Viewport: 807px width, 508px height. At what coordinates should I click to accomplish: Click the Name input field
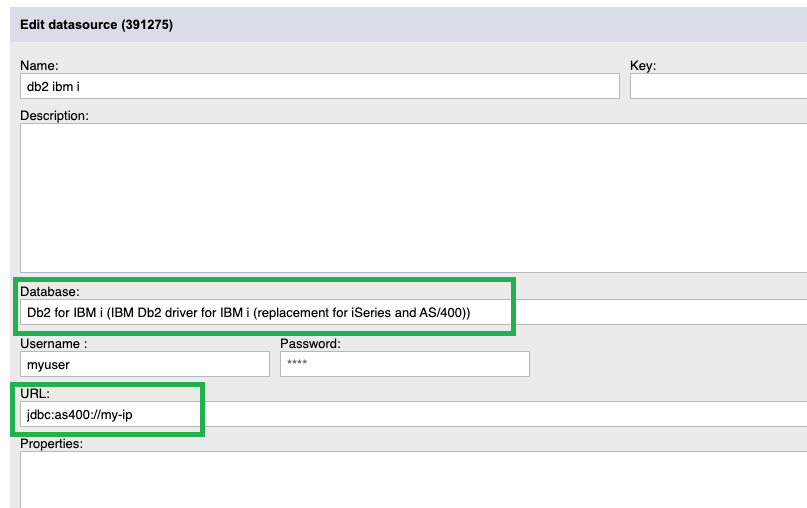[320, 86]
